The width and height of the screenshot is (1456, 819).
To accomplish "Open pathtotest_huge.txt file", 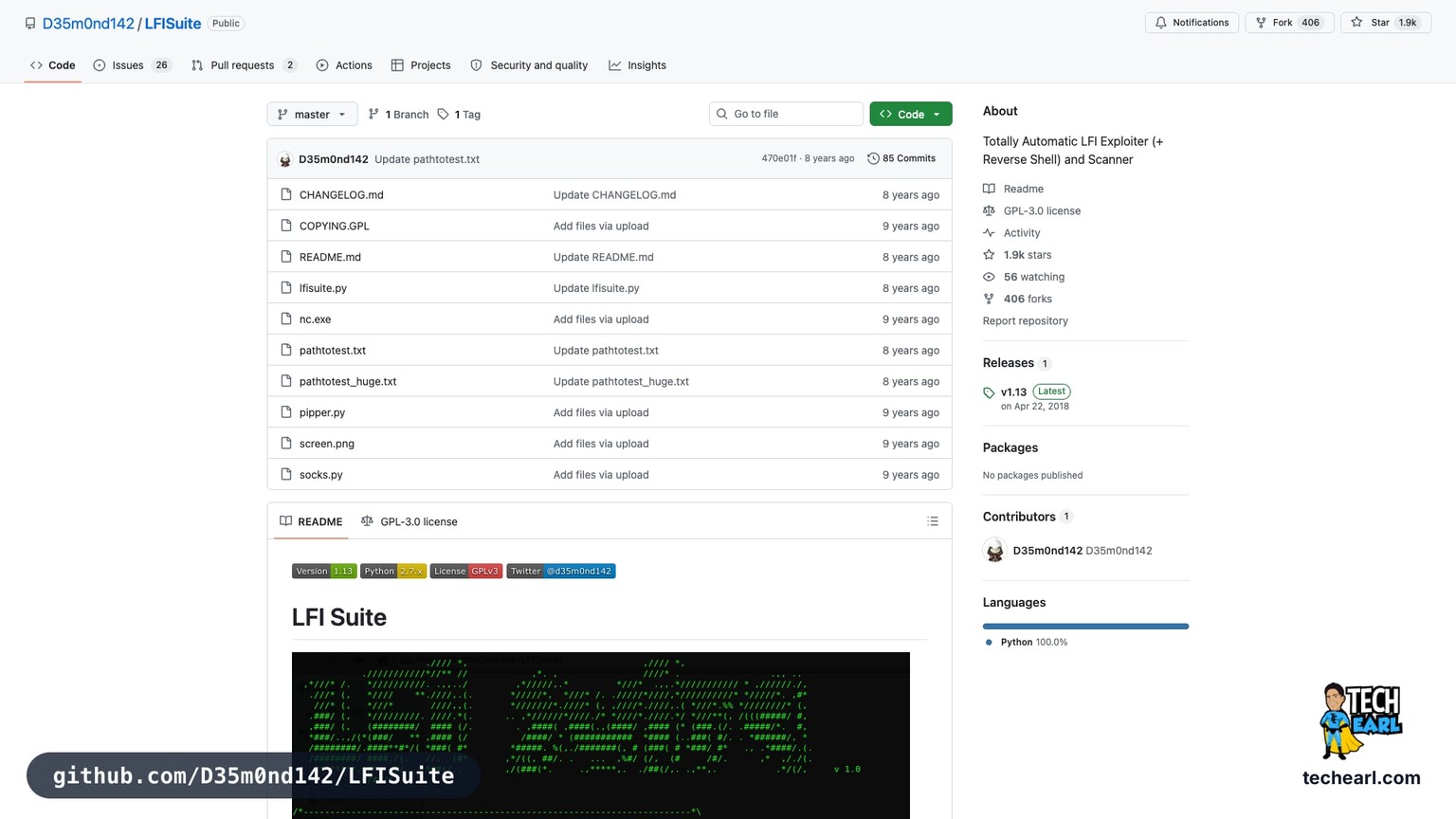I will pyautogui.click(x=348, y=381).
